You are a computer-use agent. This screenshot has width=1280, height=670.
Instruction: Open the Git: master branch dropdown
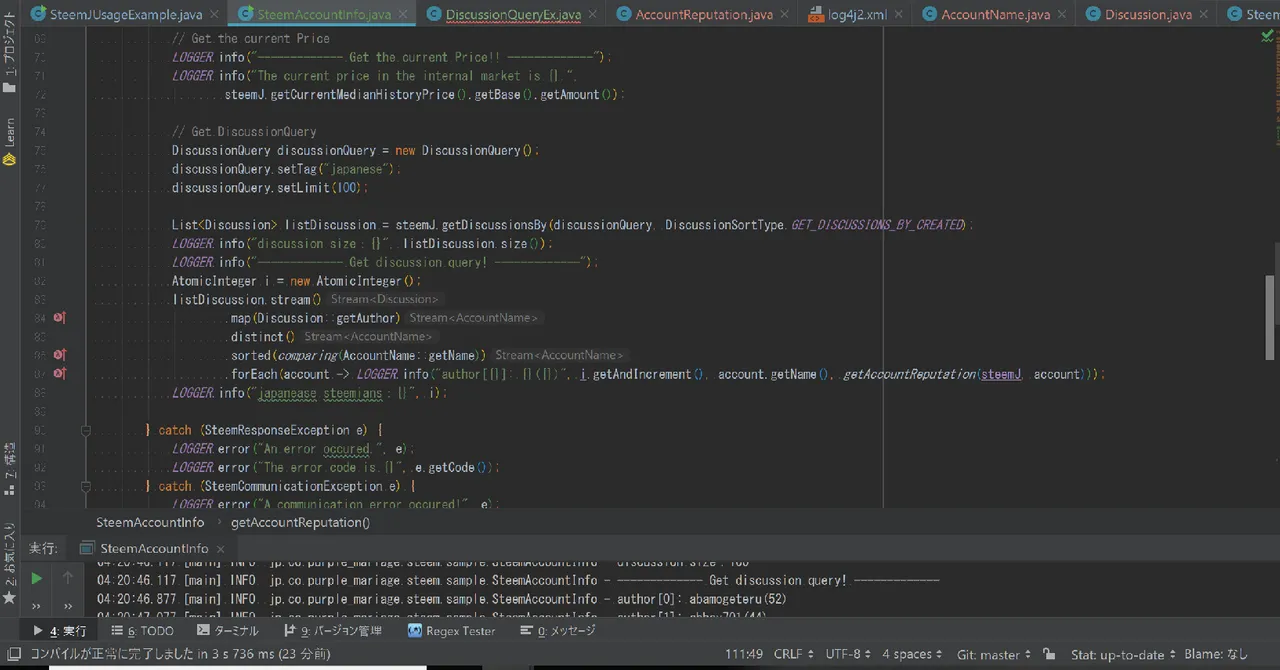click(x=994, y=654)
